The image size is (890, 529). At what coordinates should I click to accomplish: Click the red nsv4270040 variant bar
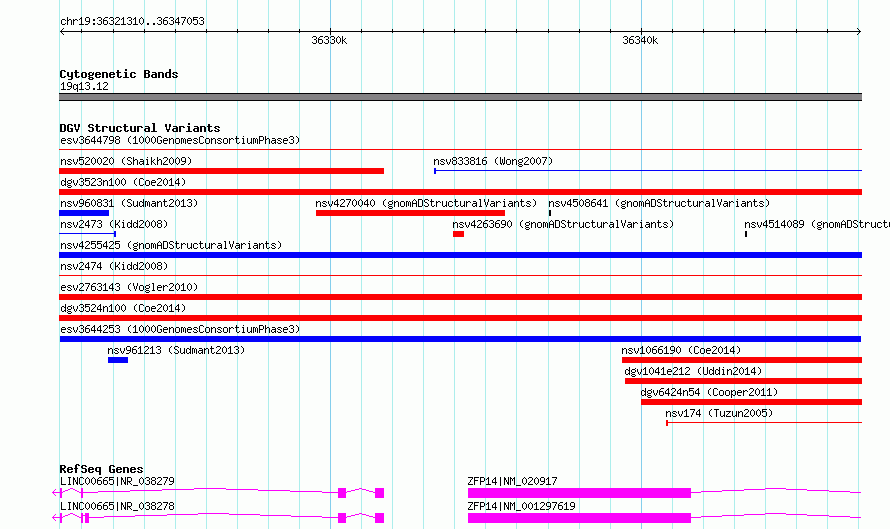point(410,213)
